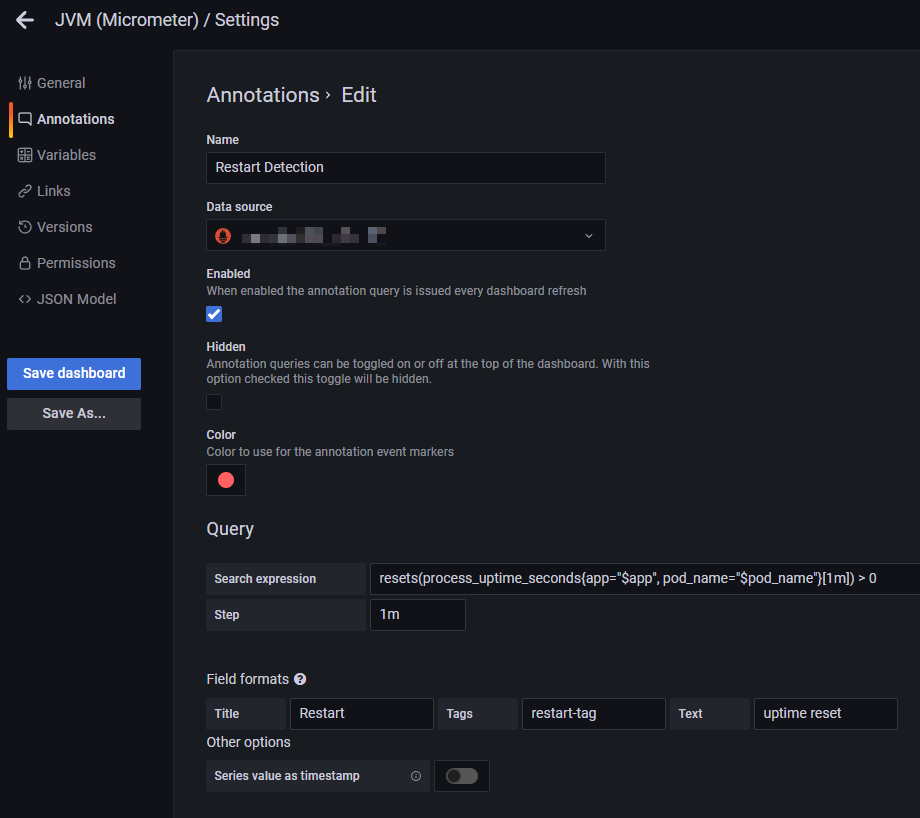Image resolution: width=920 pixels, height=818 pixels.
Task: Click the Field formats help icon
Action: pos(300,680)
